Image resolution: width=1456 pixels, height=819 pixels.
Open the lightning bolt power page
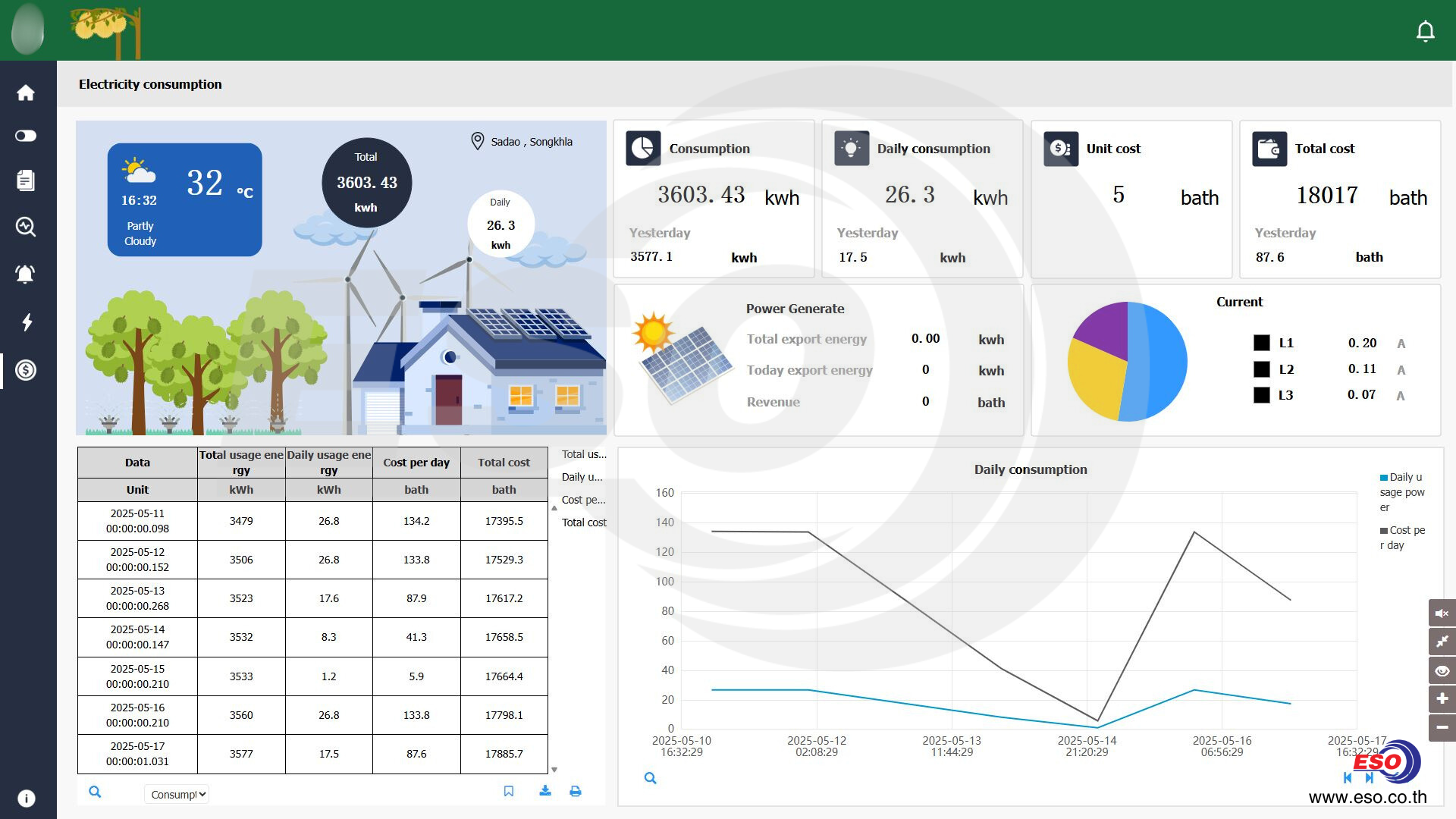(26, 322)
